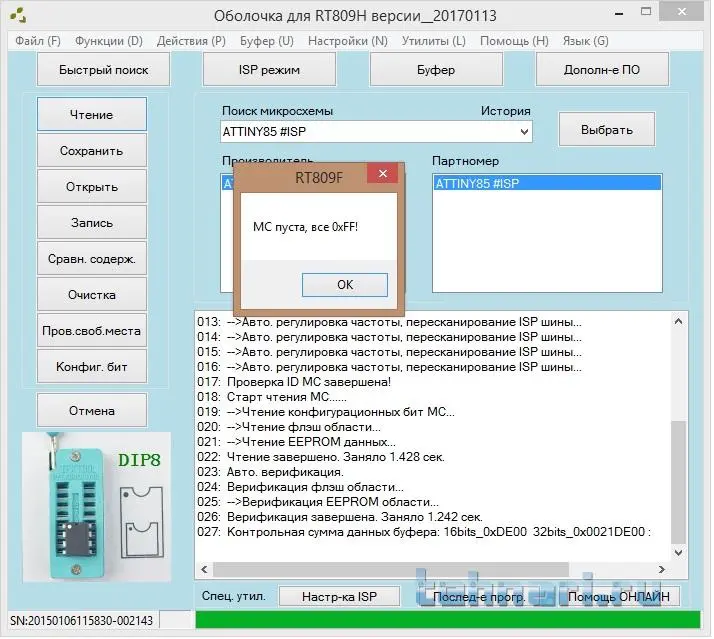714x639 pixels.
Task: Expand the chip search history dropdown
Action: [x=524, y=132]
